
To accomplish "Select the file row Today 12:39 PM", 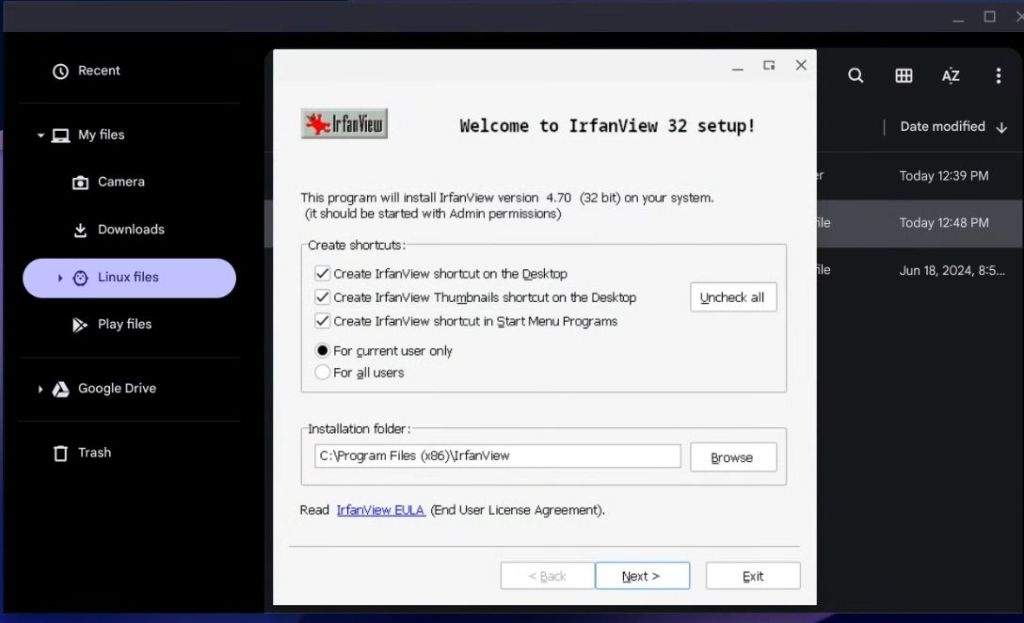I will click(920, 176).
